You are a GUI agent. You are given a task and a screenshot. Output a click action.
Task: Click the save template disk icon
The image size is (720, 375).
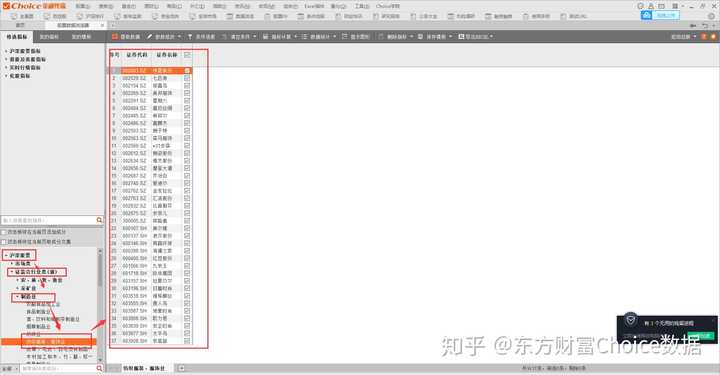[x=421, y=36]
